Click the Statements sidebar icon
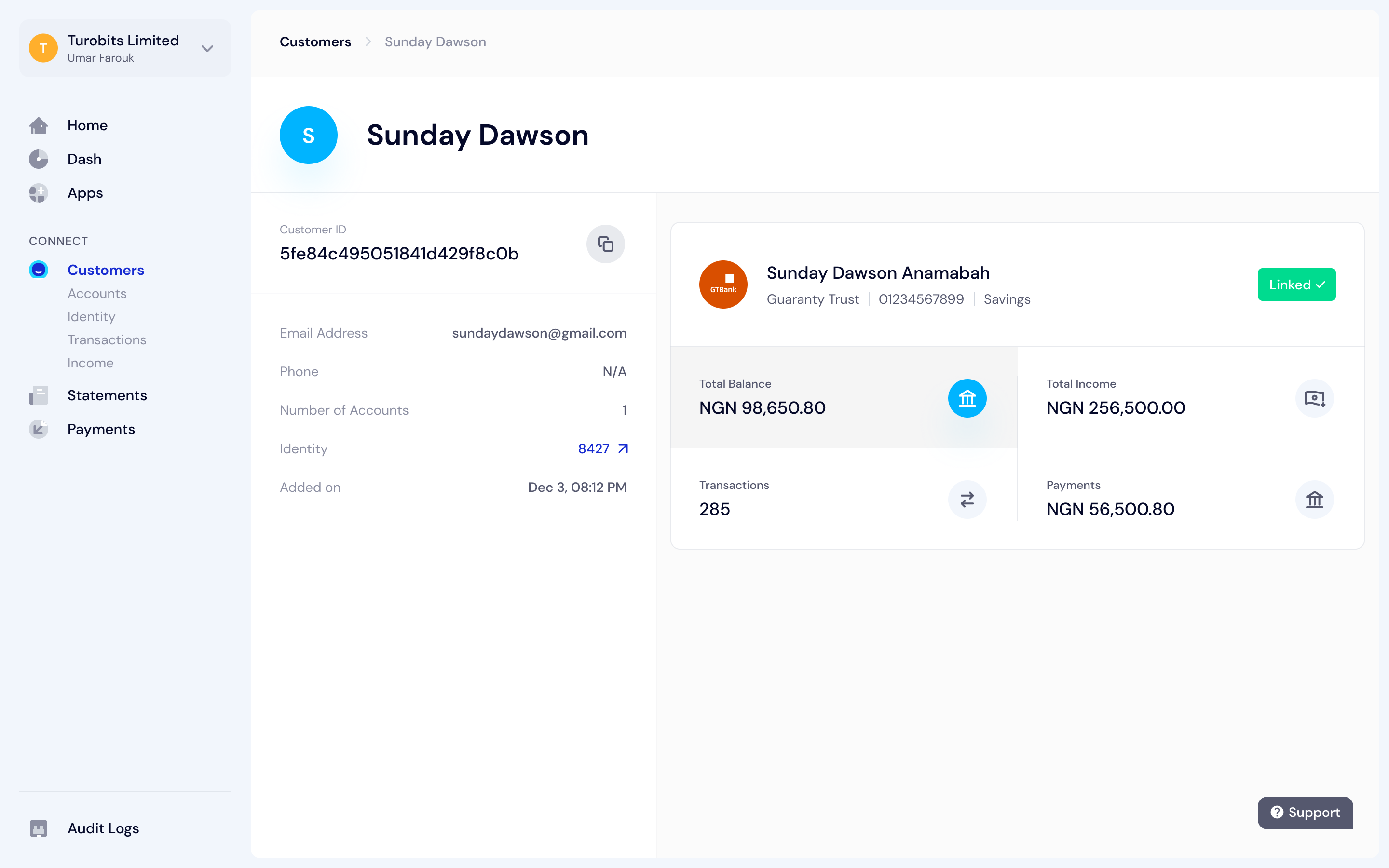 [x=38, y=395]
